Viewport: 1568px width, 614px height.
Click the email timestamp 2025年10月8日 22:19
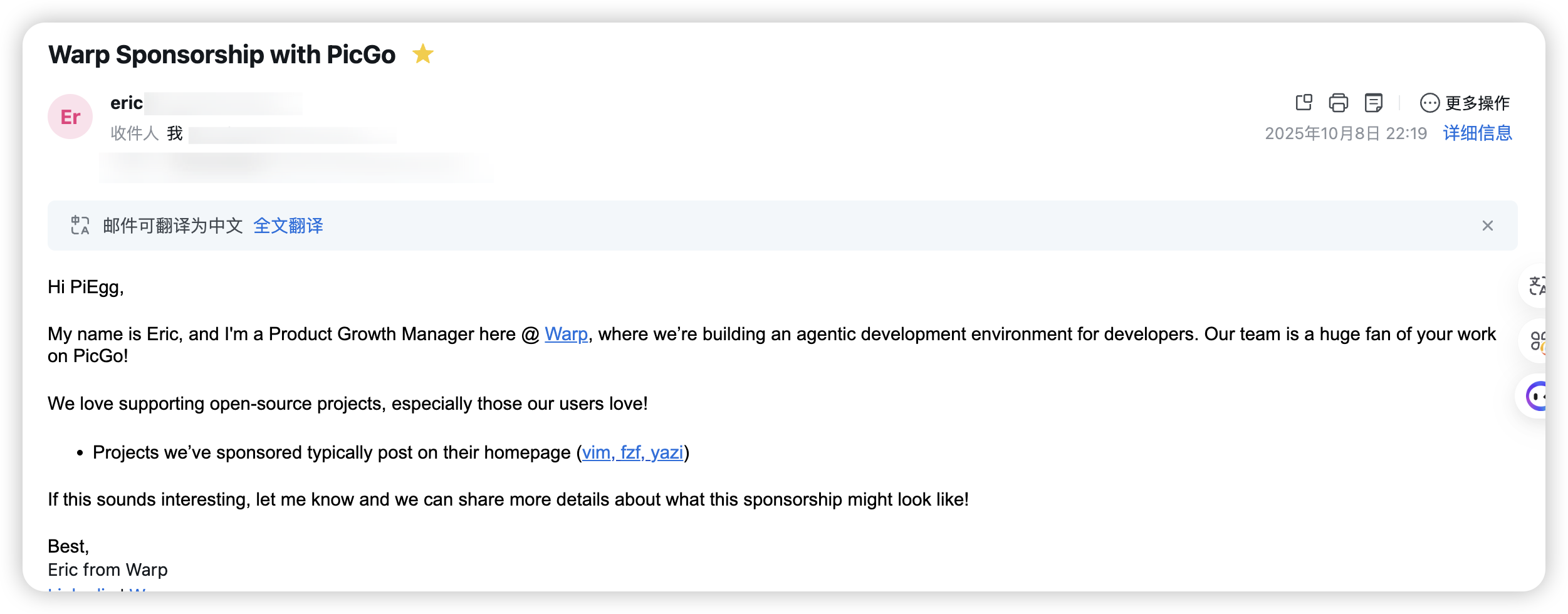click(x=1346, y=133)
